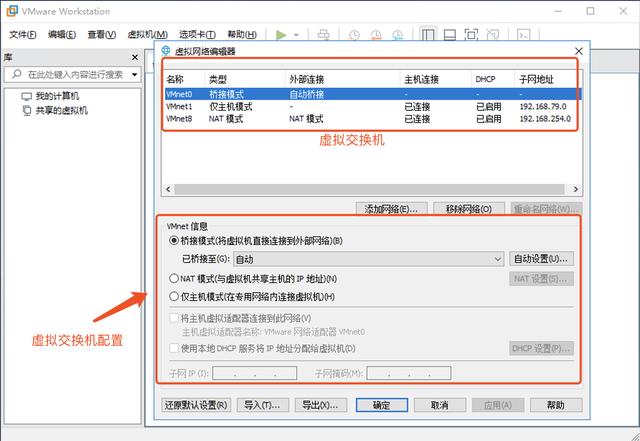
Task: Click the 导入(T)... button
Action: [262, 405]
